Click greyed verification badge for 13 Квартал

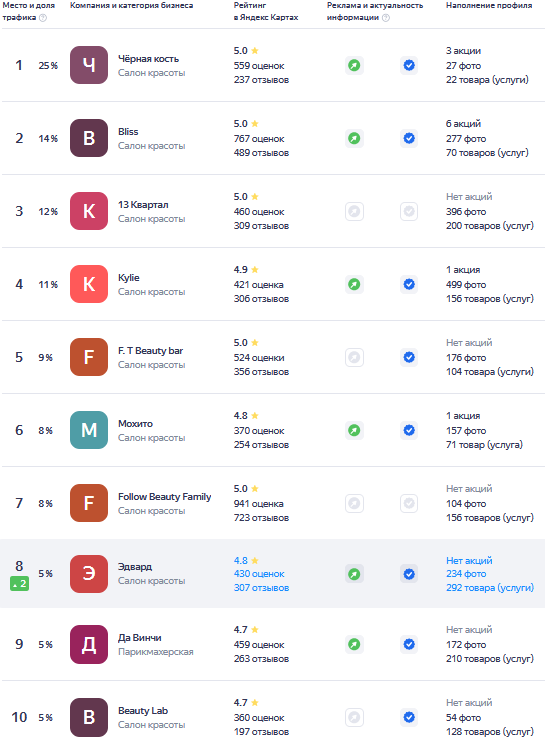(409, 212)
